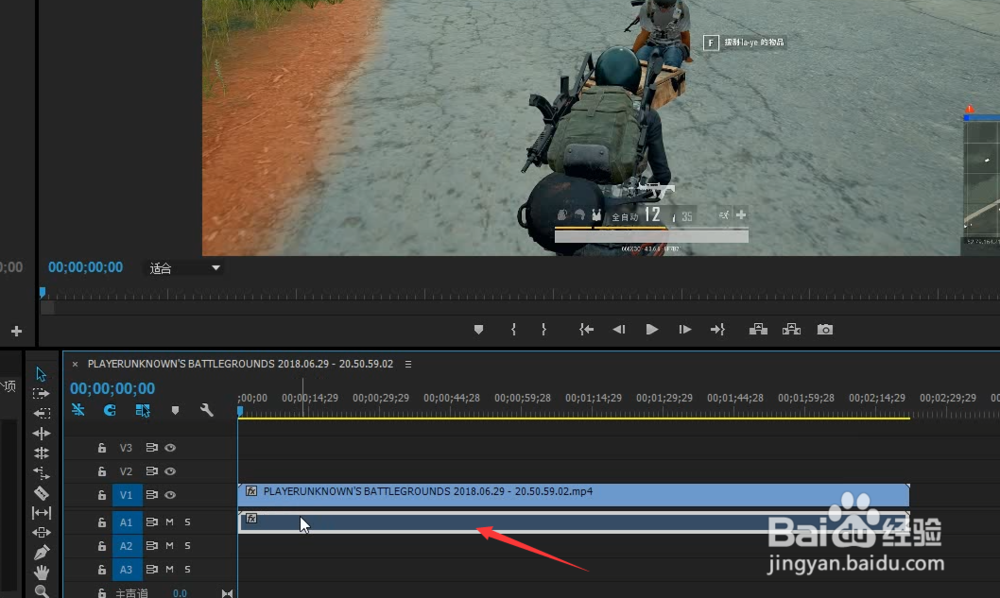Toggle Linked Selection in timeline

[142, 410]
